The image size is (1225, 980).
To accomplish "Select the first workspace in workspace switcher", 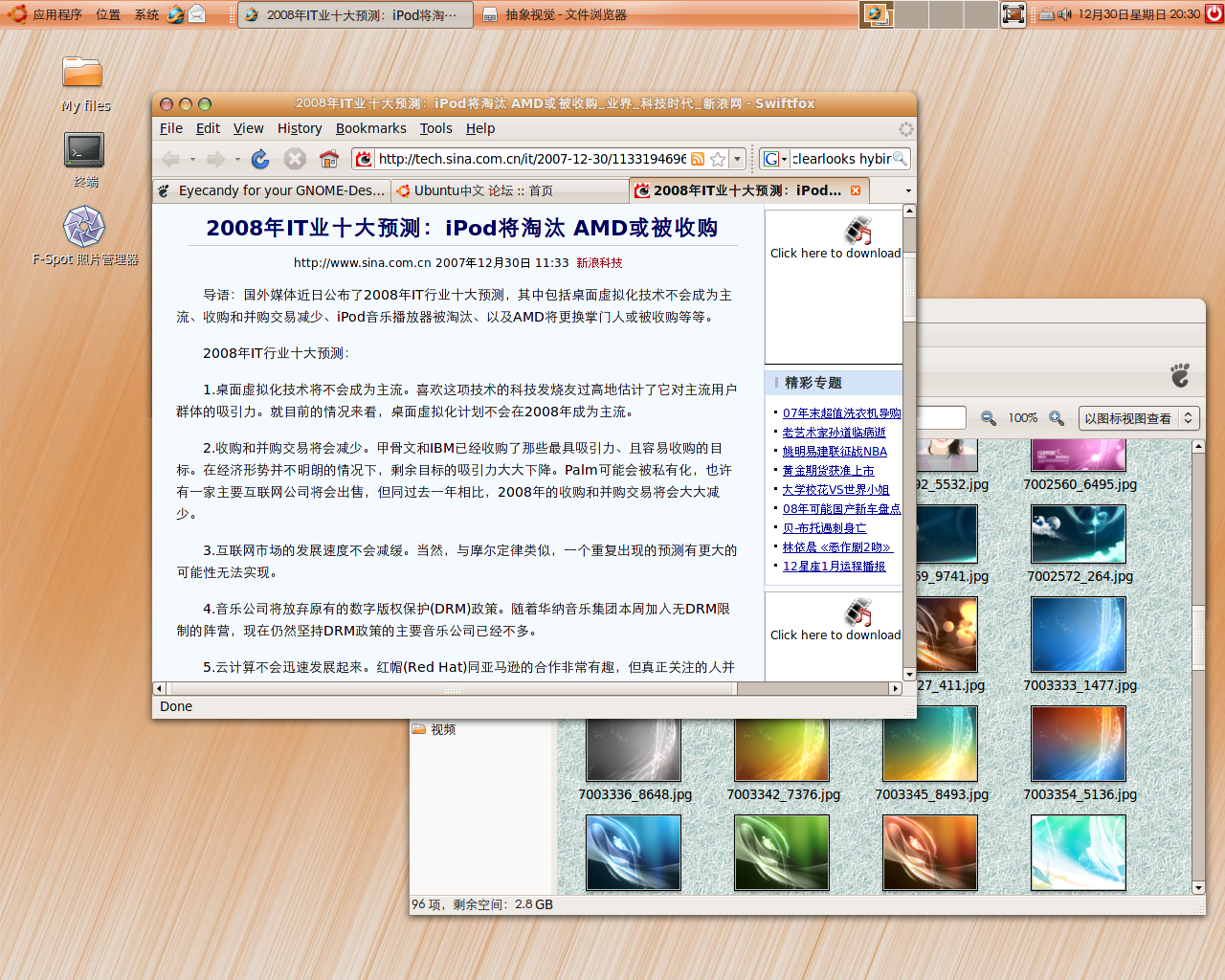I will point(878,14).
